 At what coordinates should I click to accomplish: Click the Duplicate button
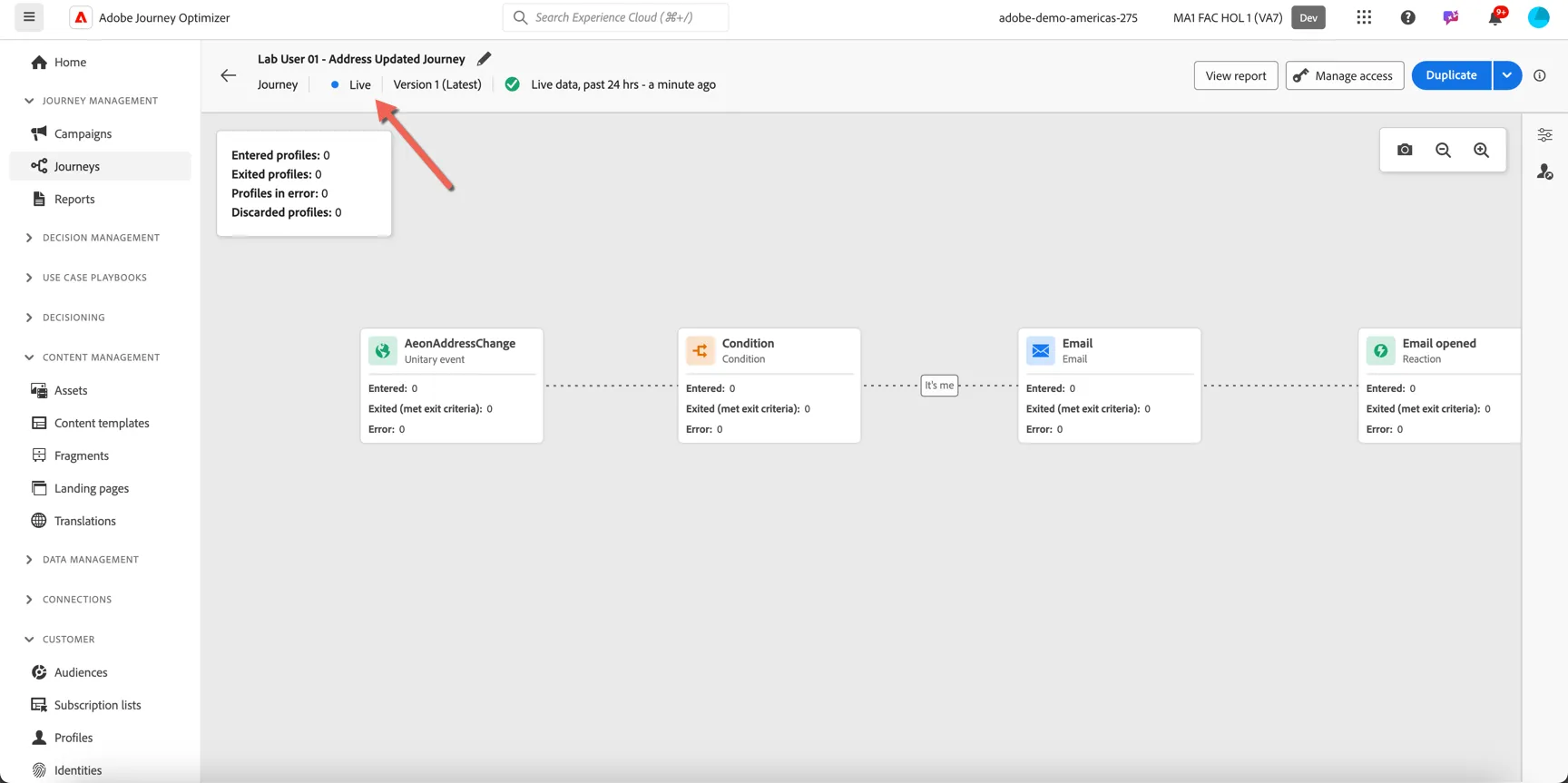coord(1452,75)
